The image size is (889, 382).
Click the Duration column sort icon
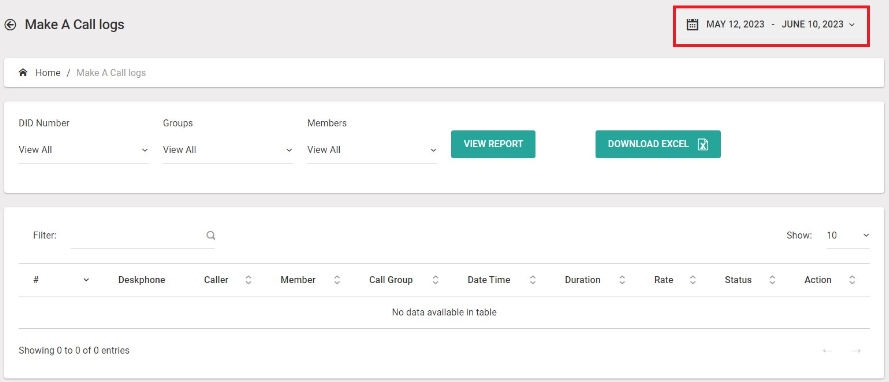click(x=622, y=280)
